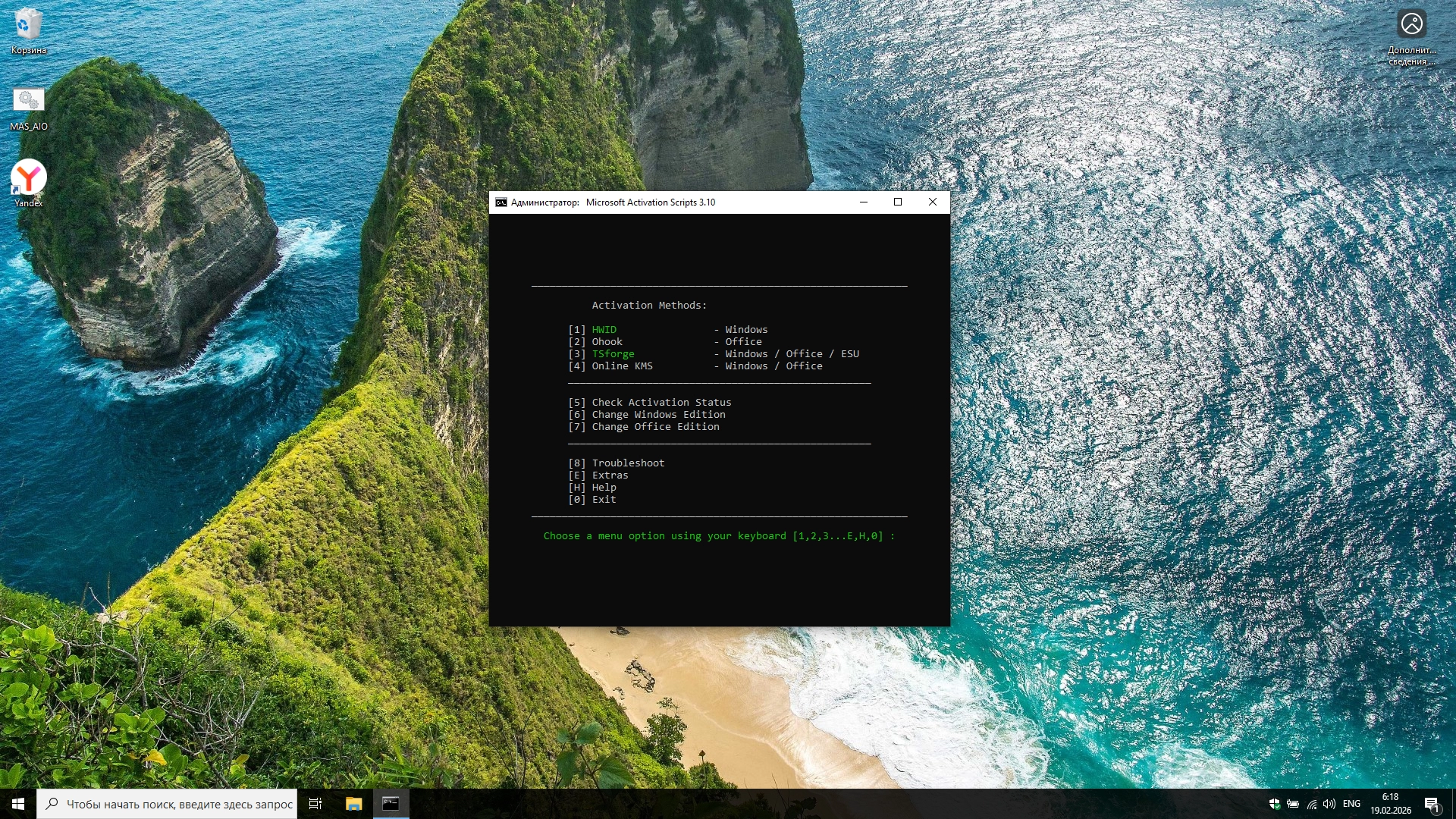Maximize the Activation Scripts window
1456x819 pixels.
coord(898,202)
